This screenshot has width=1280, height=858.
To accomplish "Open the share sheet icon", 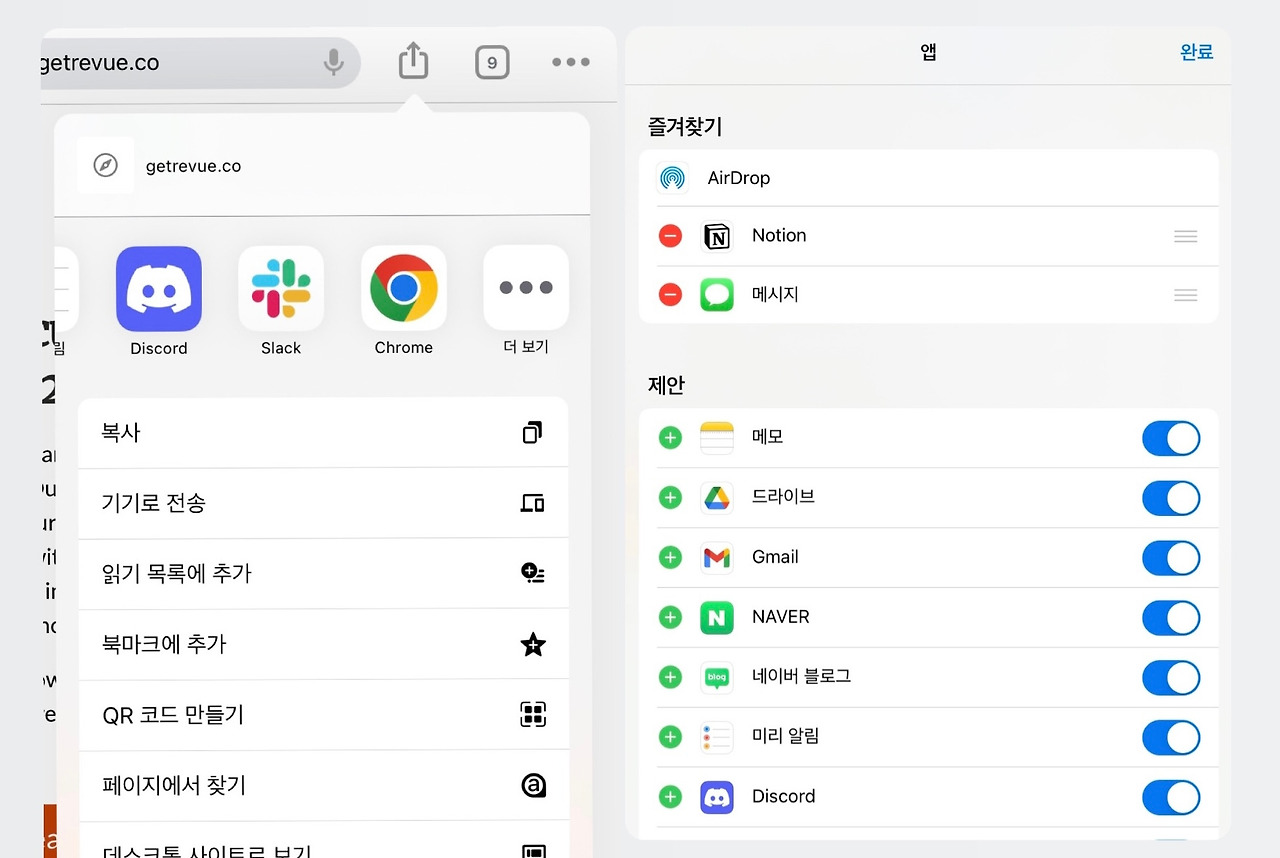I will click(x=413, y=60).
